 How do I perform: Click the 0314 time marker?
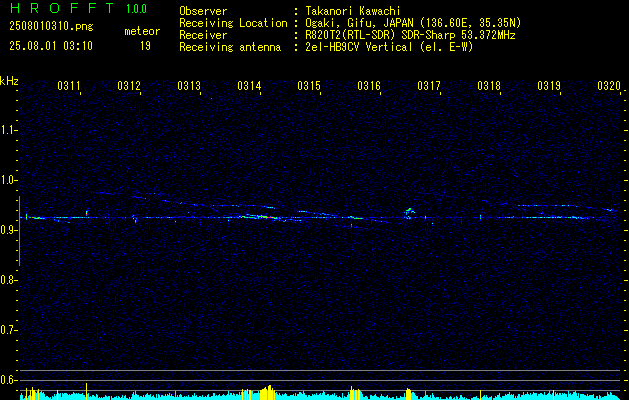(x=249, y=85)
